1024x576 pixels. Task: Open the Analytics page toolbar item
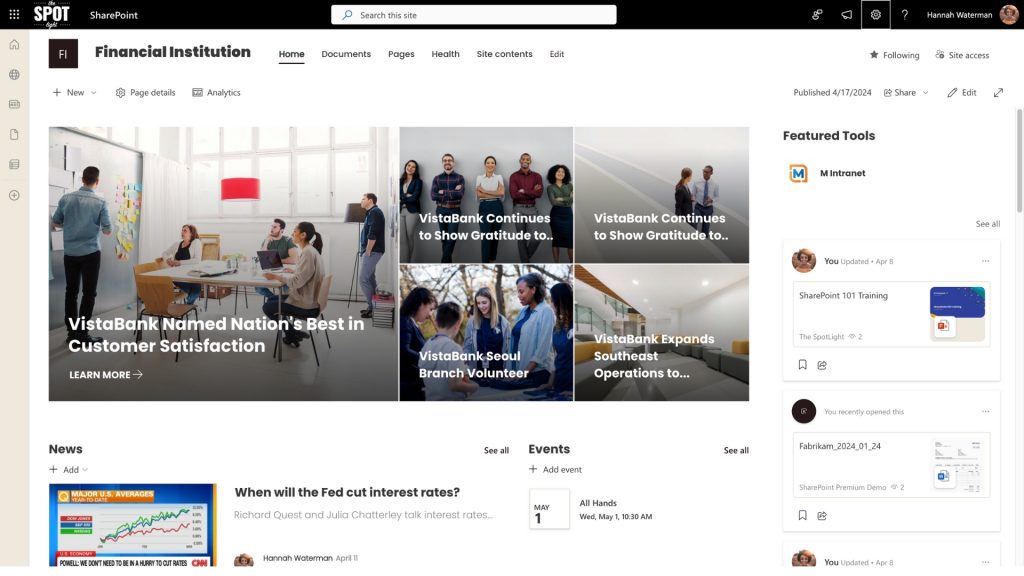pos(216,92)
